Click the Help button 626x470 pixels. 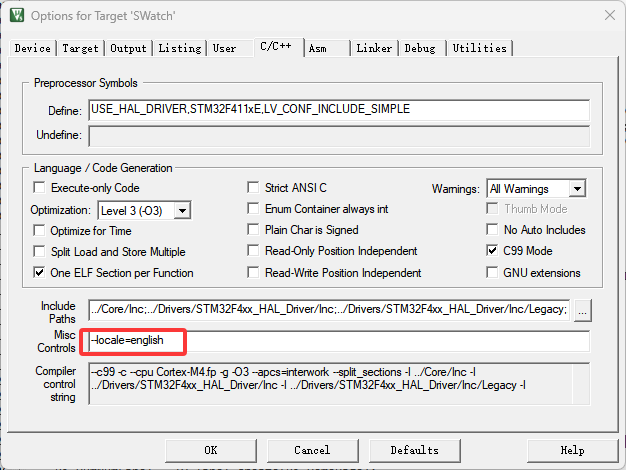pos(572,450)
